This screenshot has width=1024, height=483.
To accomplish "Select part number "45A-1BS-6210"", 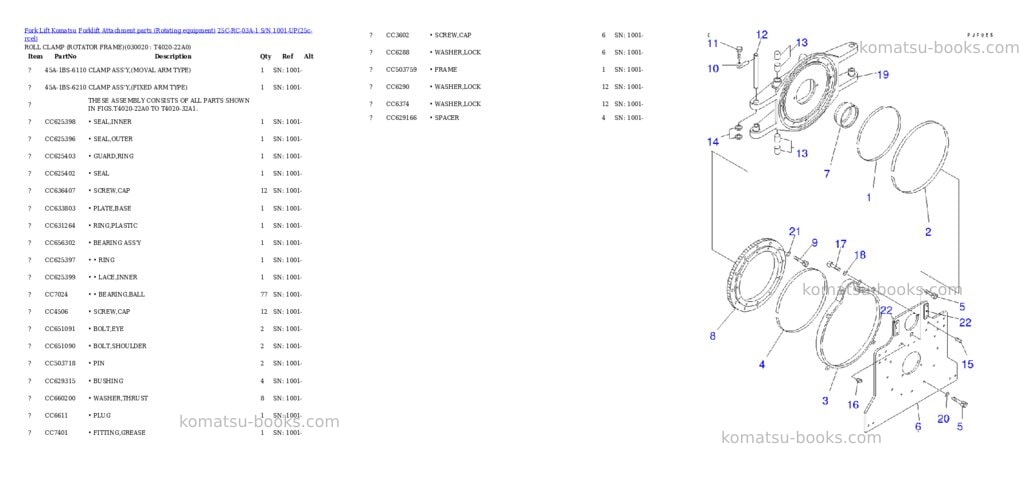I will pyautogui.click(x=65, y=87).
